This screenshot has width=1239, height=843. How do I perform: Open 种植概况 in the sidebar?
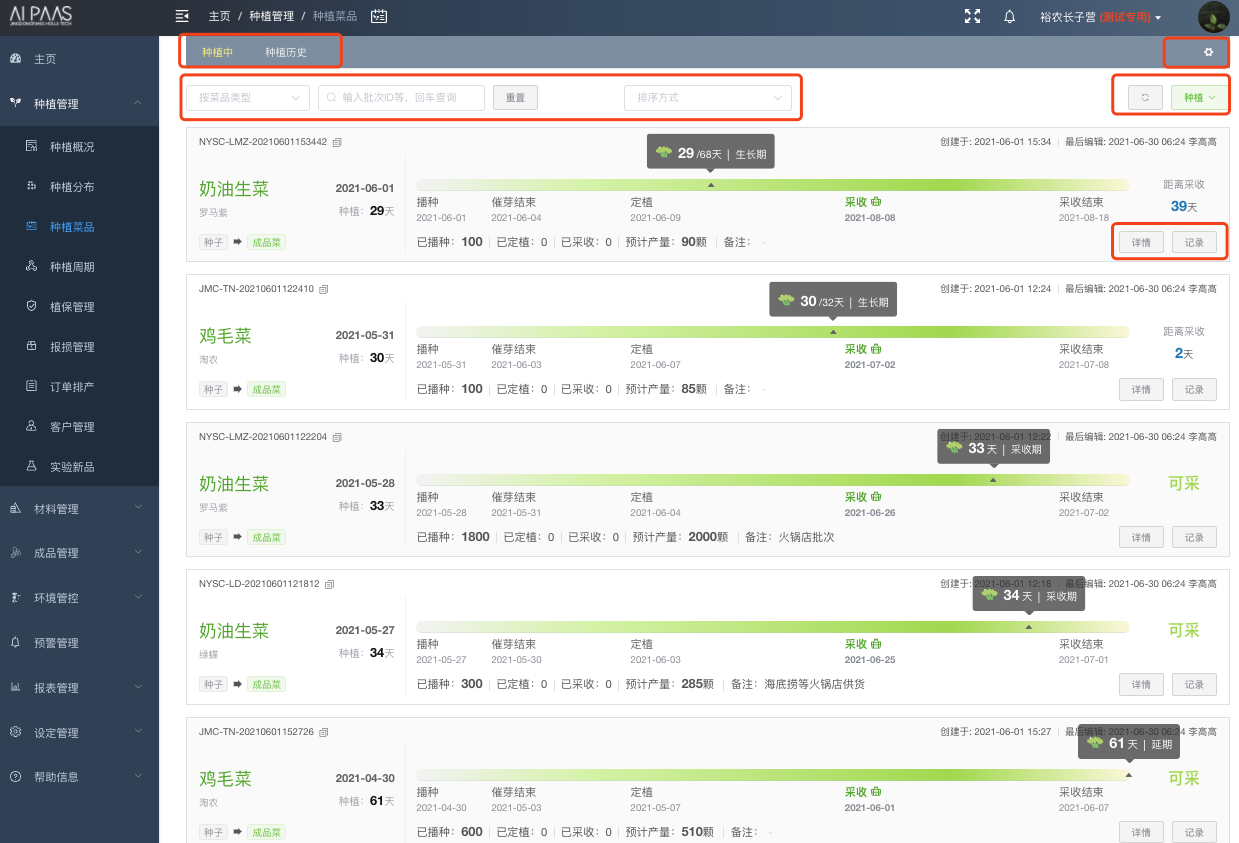tap(79, 147)
